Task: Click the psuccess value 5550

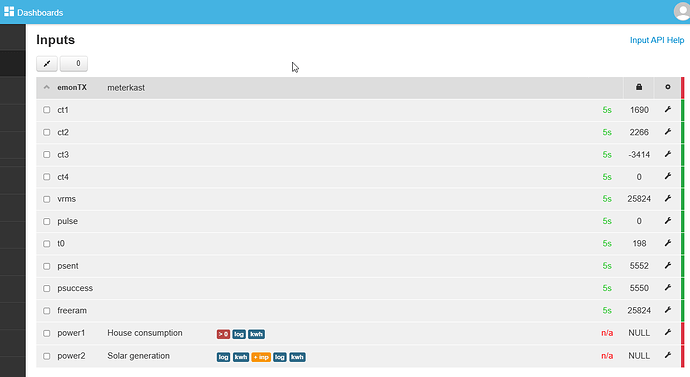Action: [639, 288]
